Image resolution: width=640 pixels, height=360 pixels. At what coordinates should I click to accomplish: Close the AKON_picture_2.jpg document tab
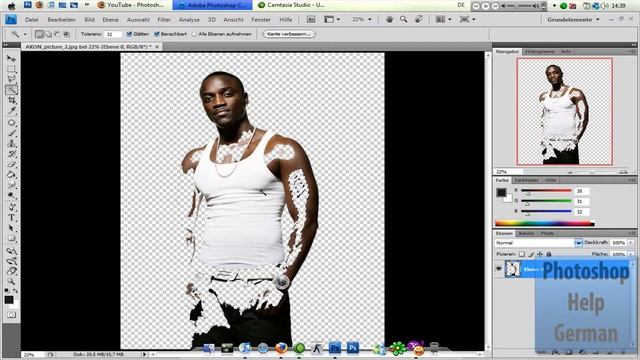tap(157, 47)
